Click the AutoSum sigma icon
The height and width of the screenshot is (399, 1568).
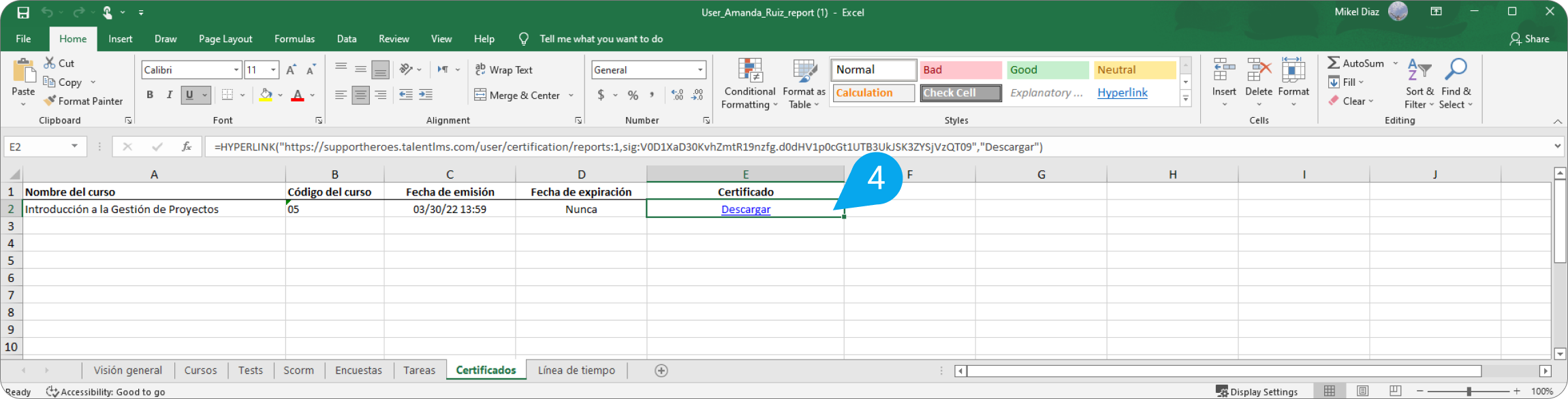(1334, 63)
